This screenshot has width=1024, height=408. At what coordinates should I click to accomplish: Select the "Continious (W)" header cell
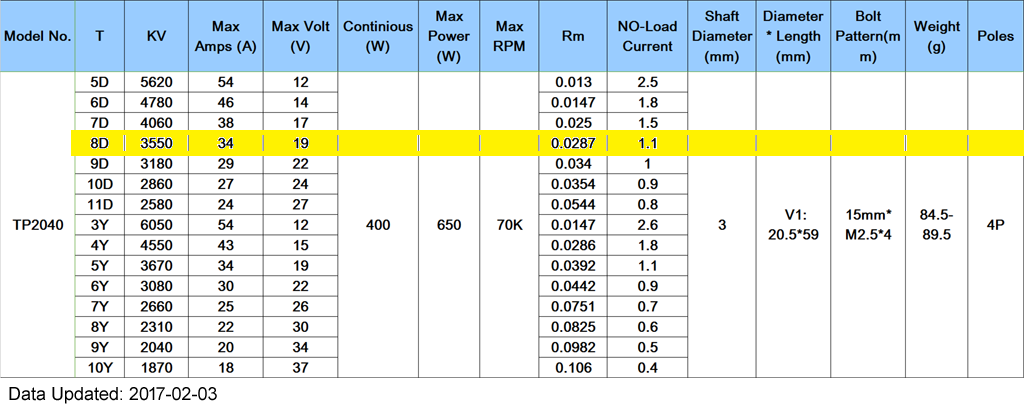(x=378, y=37)
